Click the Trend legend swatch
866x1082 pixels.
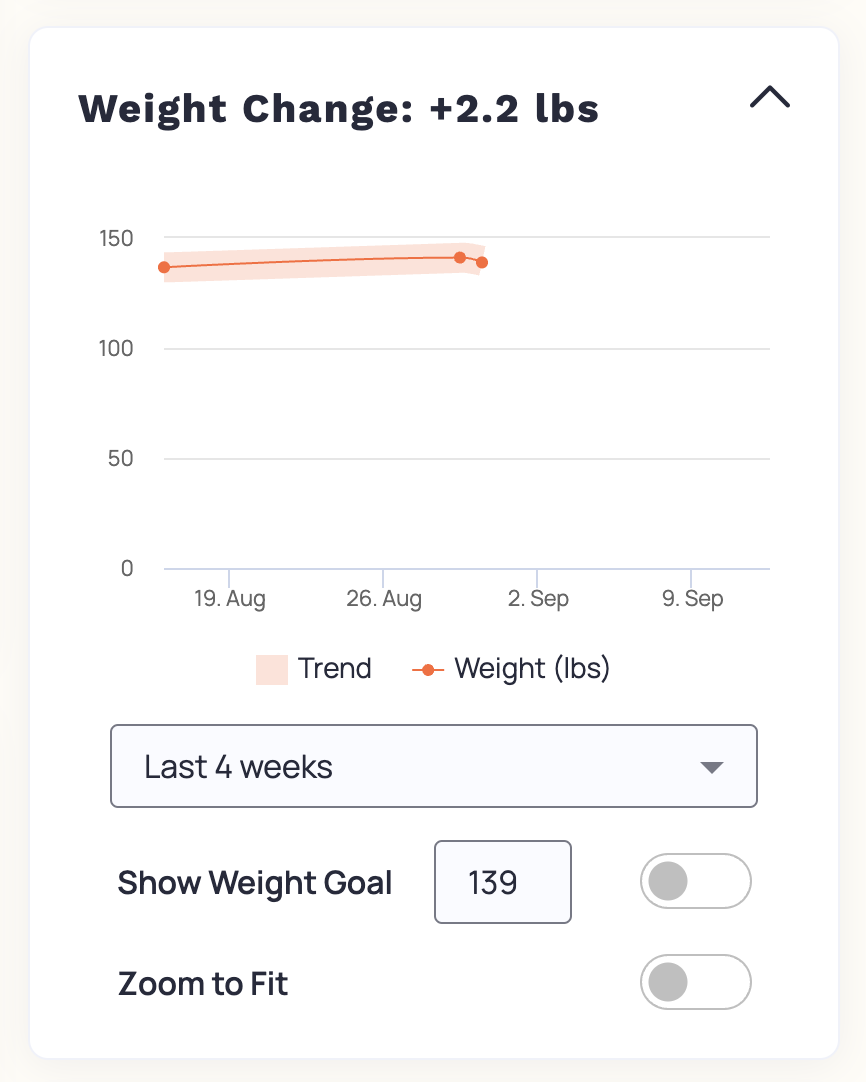point(270,668)
